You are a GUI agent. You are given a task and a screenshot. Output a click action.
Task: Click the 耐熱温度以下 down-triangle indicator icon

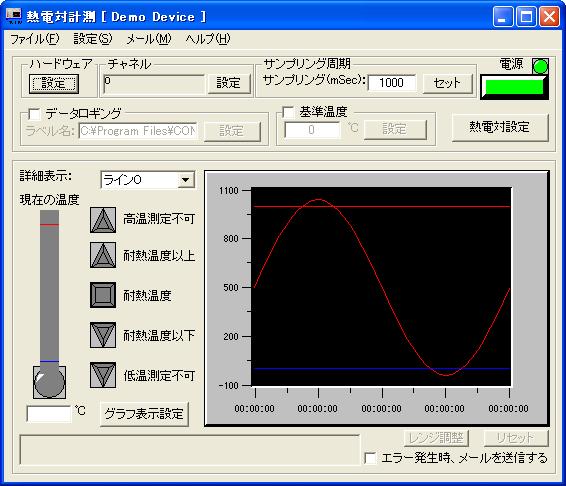pos(103,335)
